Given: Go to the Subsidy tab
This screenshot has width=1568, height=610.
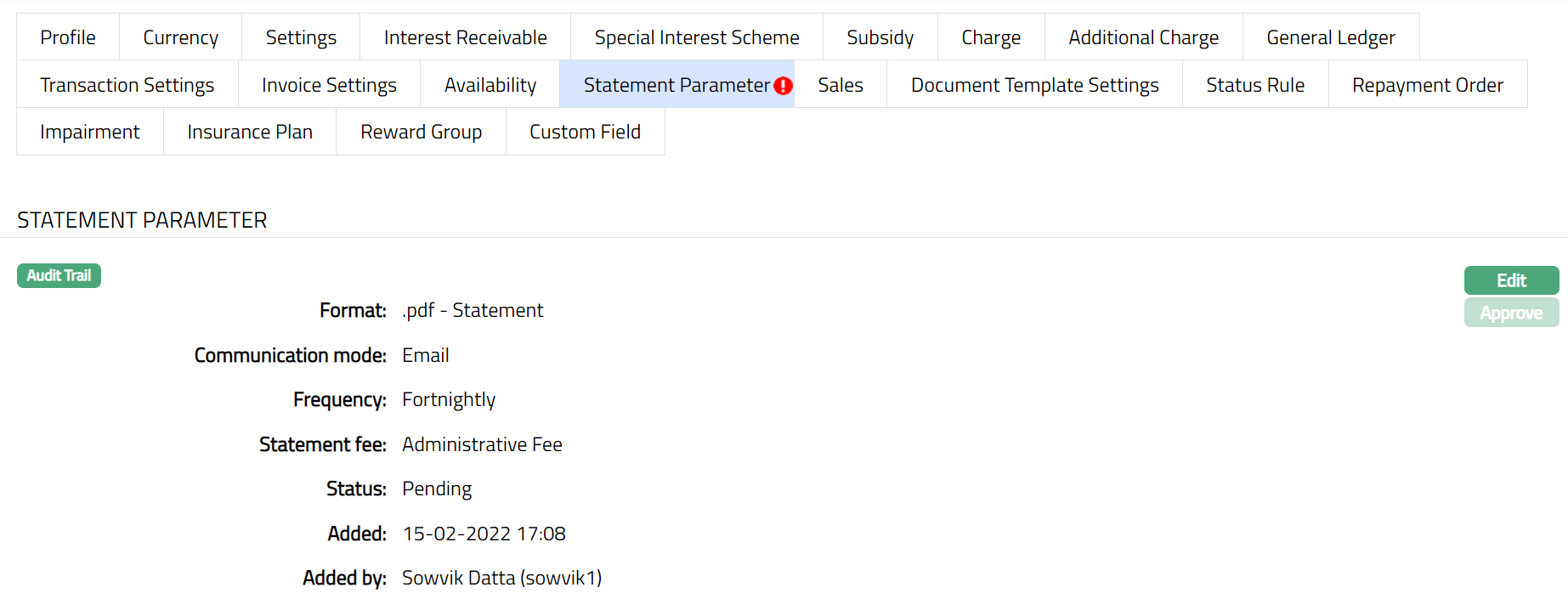Looking at the screenshot, I should click(880, 37).
